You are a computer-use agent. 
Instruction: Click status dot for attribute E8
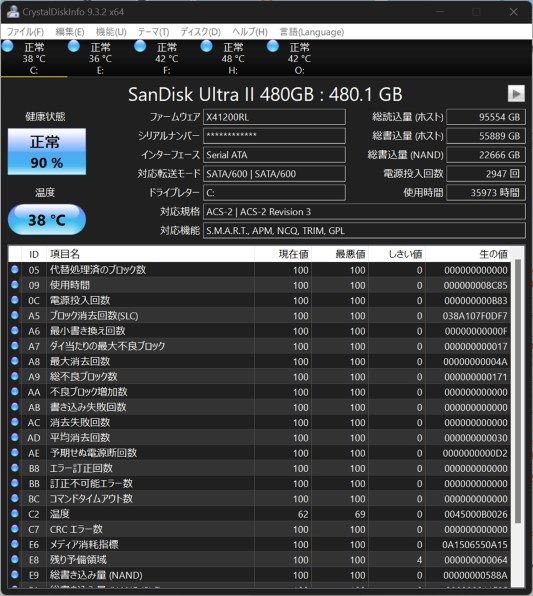[15, 559]
